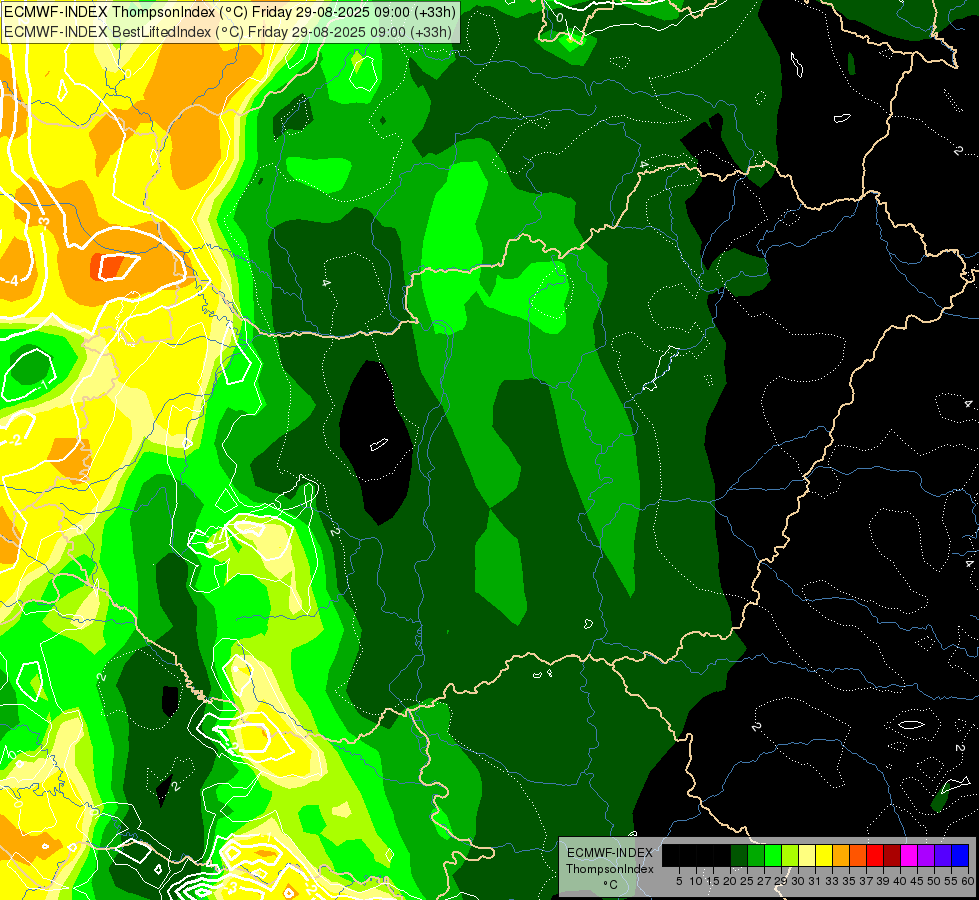
Task: Click the legend scale value 60
Action: coord(968,881)
